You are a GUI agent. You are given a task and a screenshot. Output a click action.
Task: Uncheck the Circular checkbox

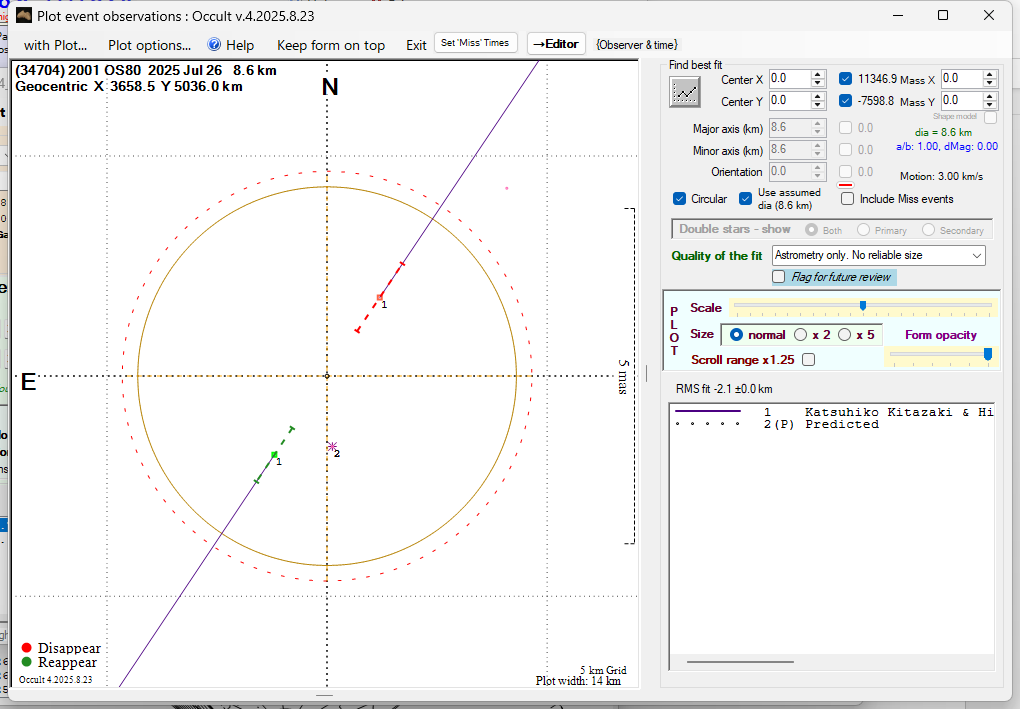pyautogui.click(x=680, y=199)
